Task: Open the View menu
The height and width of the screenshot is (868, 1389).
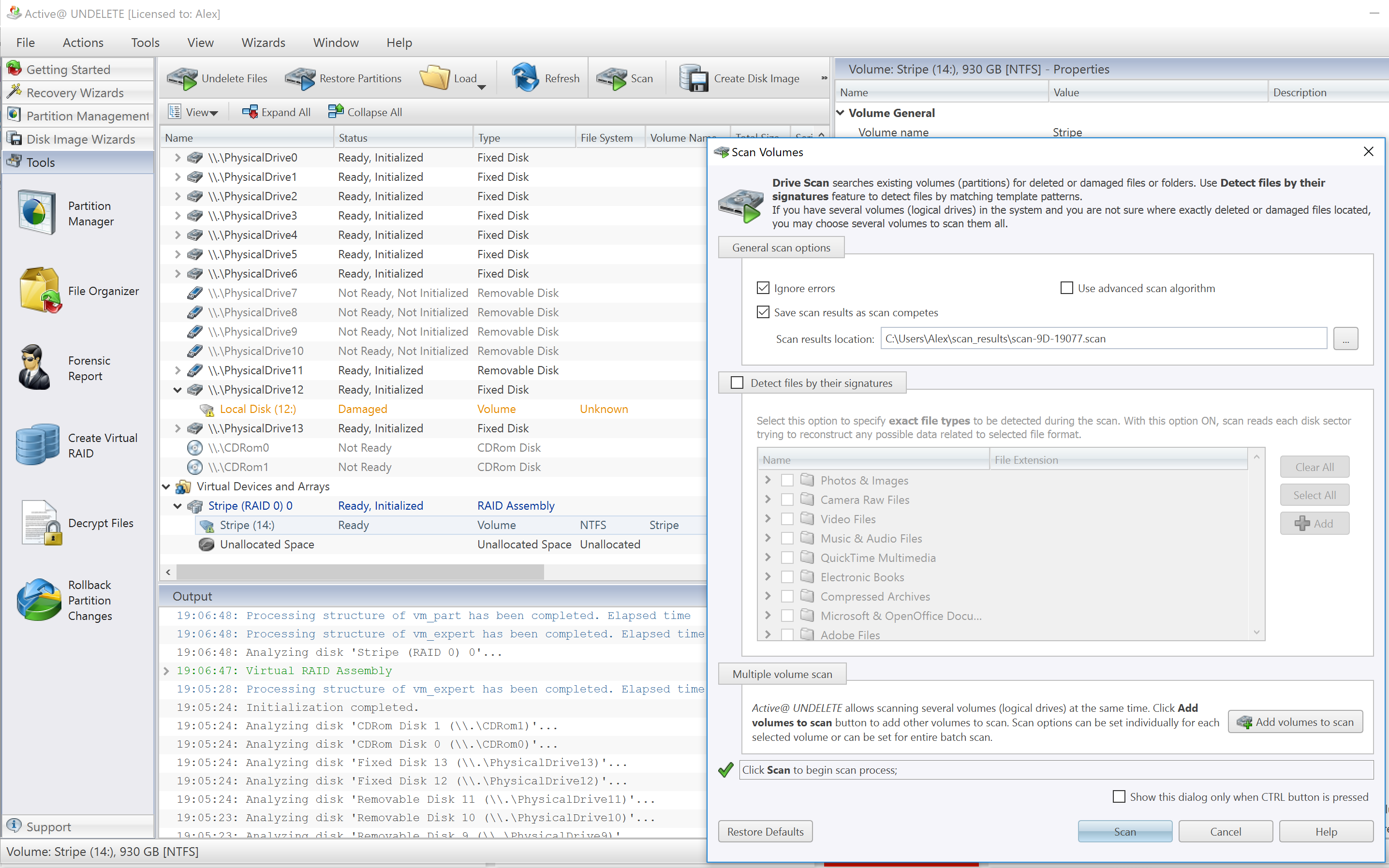Action: (200, 43)
